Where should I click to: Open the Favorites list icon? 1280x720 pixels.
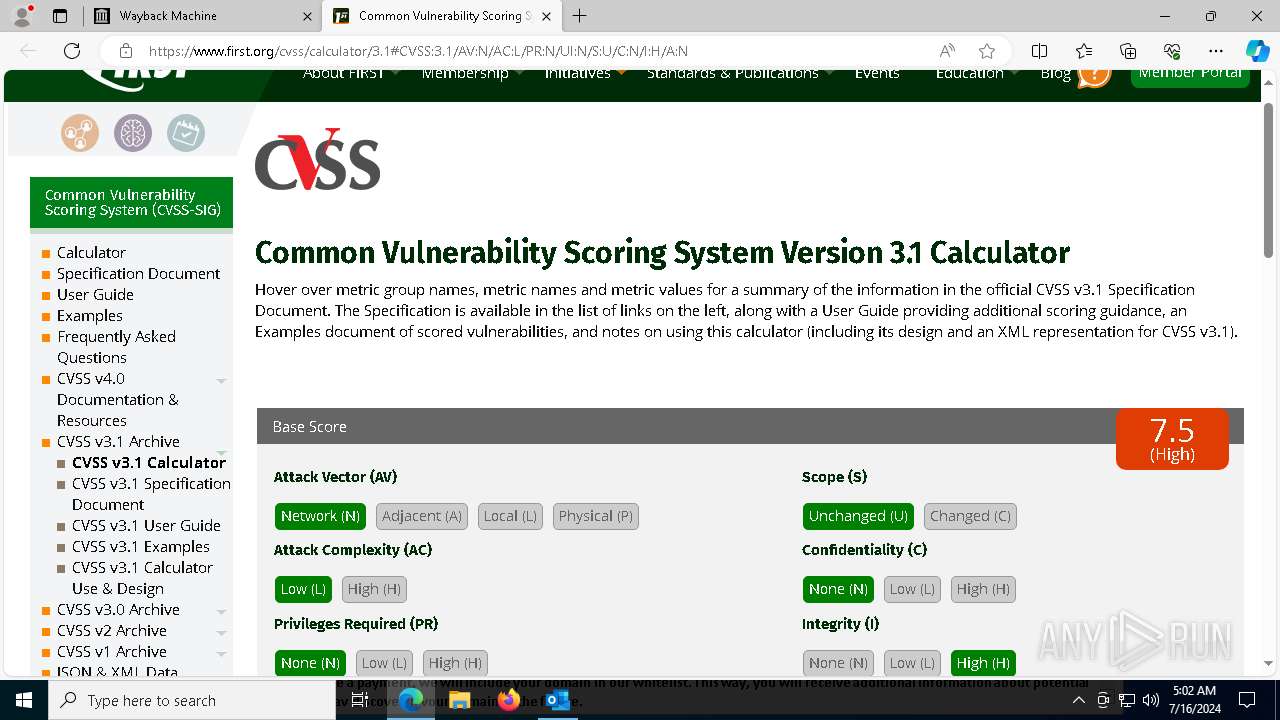point(1084,51)
